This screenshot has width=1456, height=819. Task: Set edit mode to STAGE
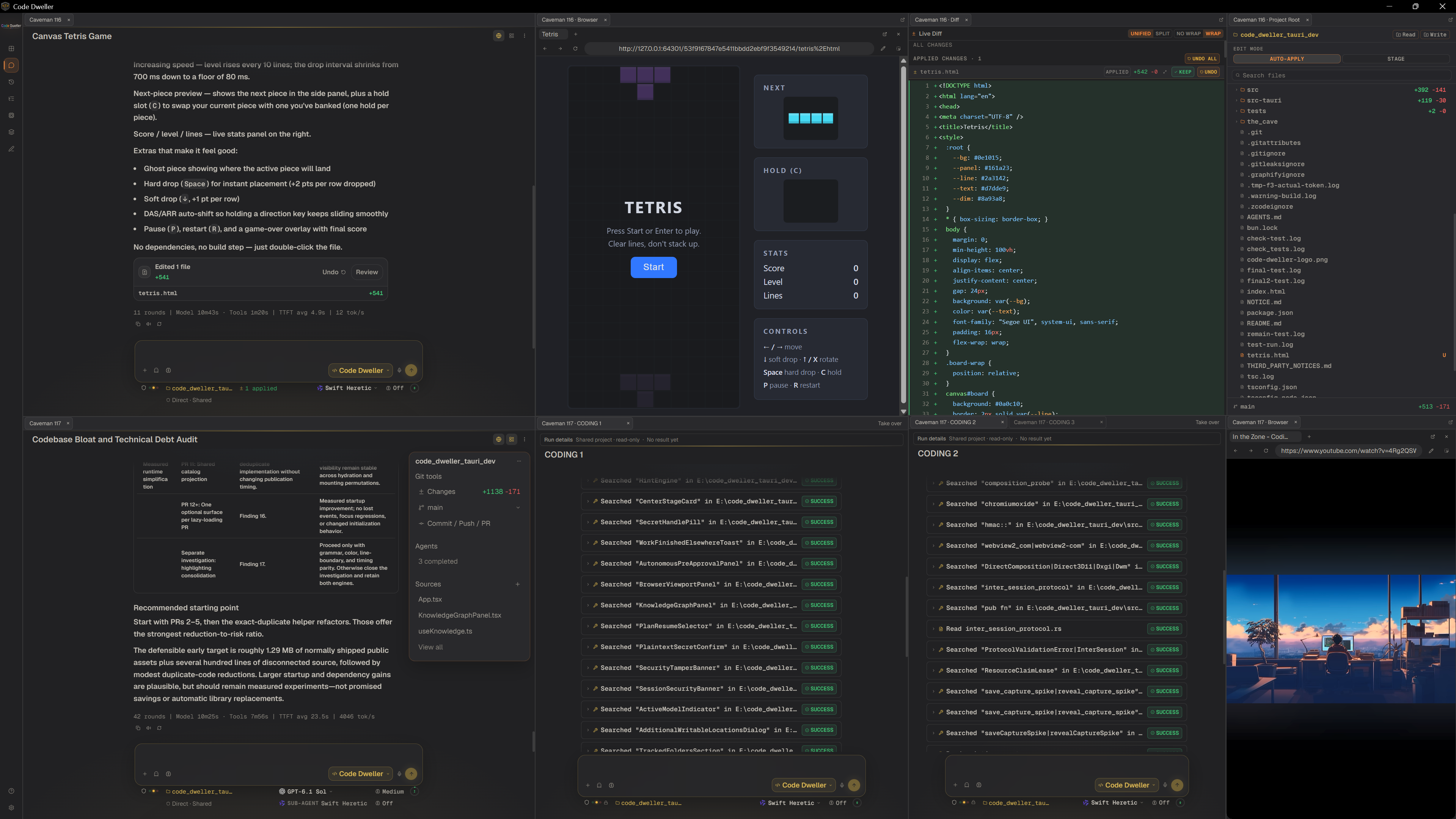[x=1396, y=59]
